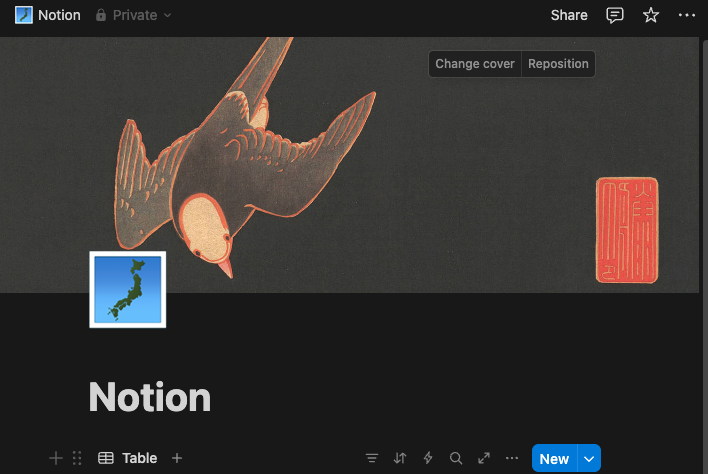This screenshot has width=708, height=474.
Task: Click the Reposition cover button
Action: pos(558,64)
